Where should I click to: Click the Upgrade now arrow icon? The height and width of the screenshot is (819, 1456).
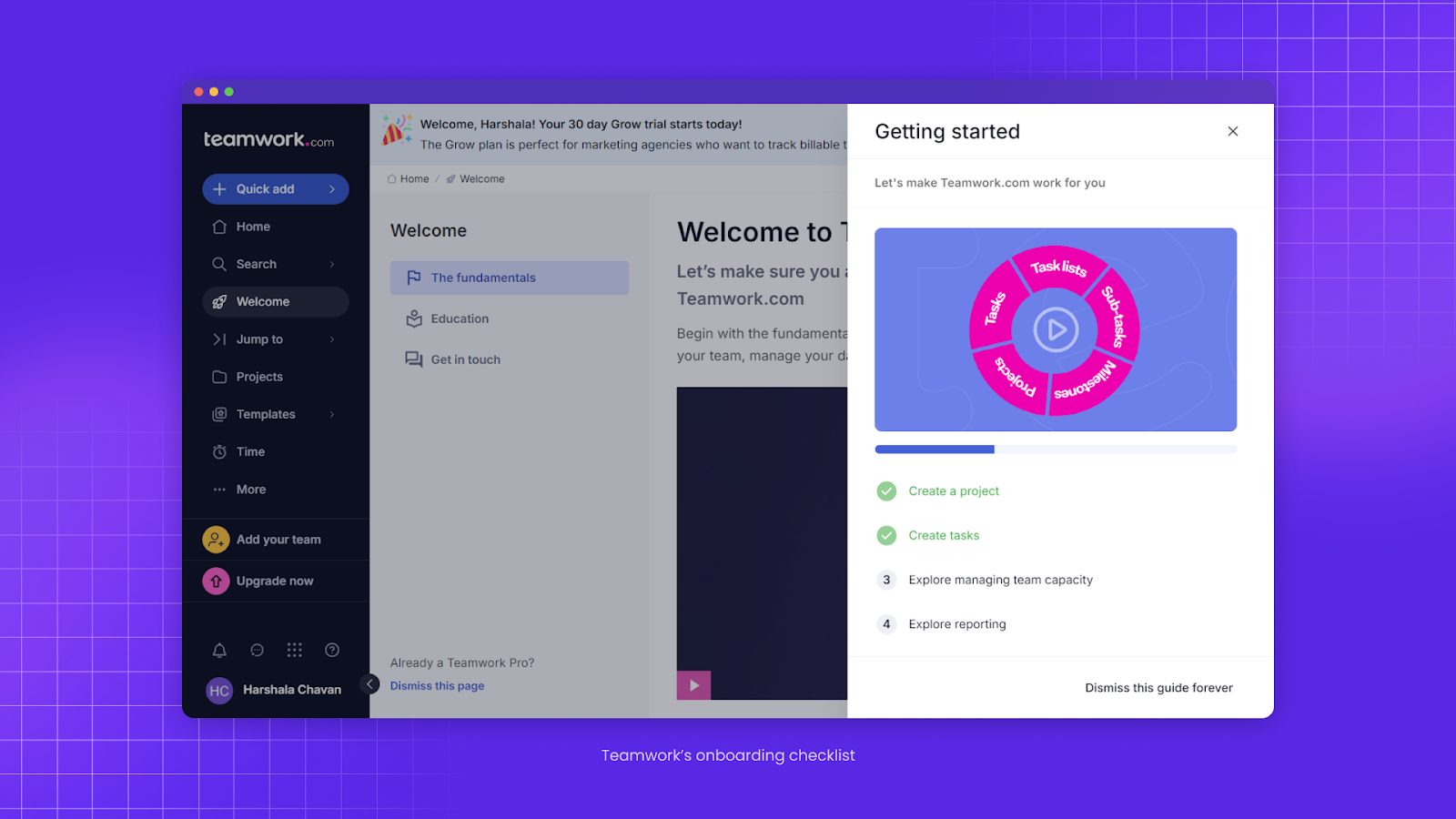click(216, 581)
